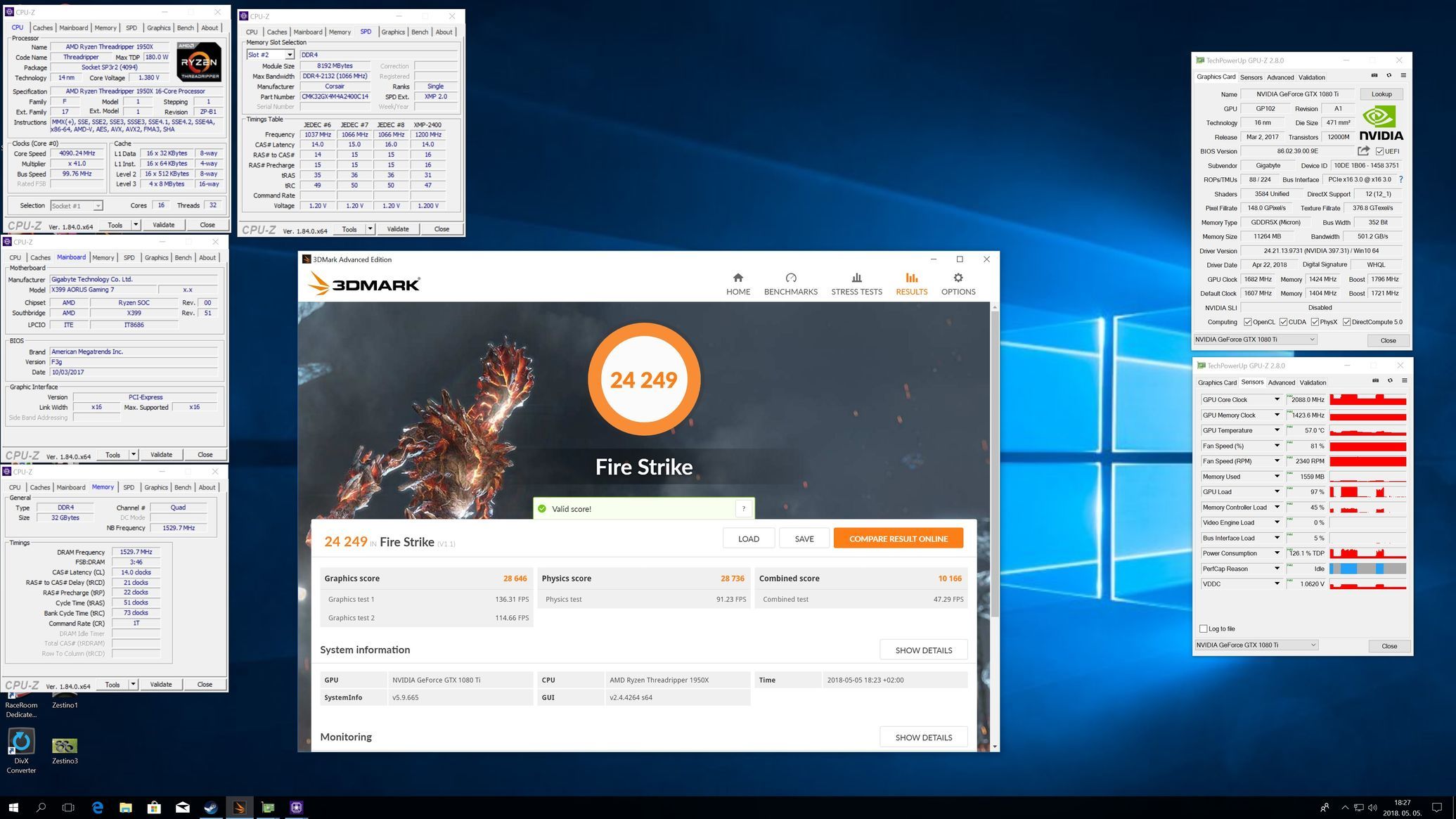This screenshot has width=1456, height=819.
Task: Open 3DMark HOME icon
Action: 737,278
